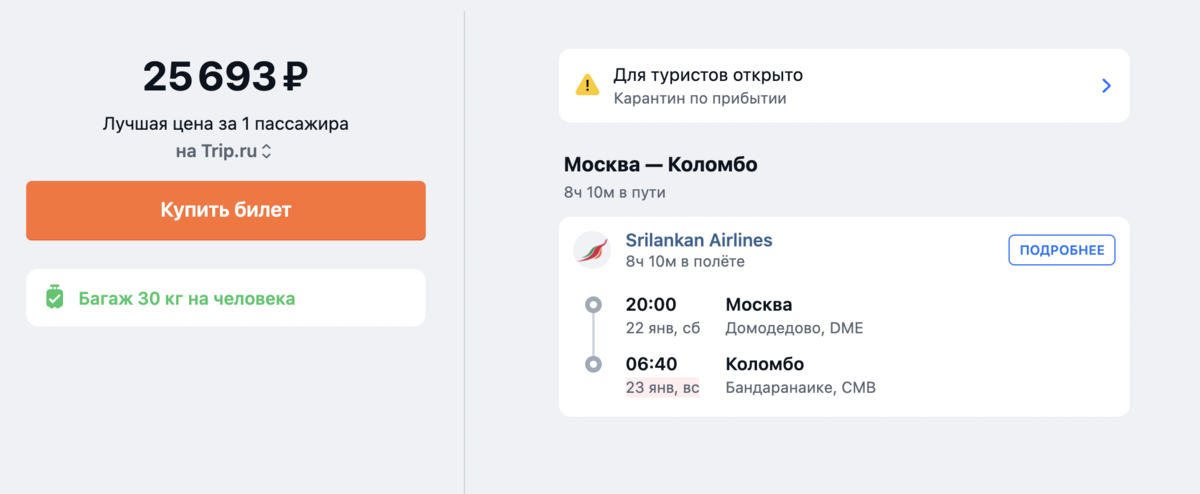Screen dimensions: 1200x494
Task: Click the highlighted 23 янв, вс date
Action: point(662,387)
